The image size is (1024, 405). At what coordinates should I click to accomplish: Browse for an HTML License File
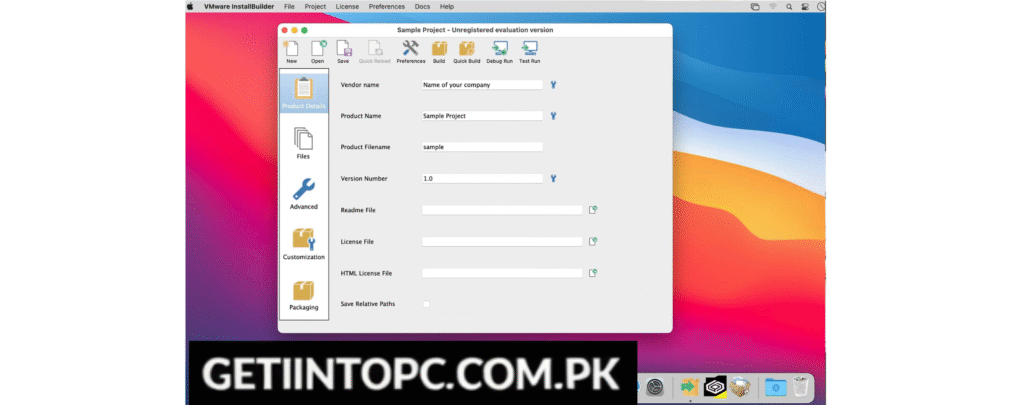(x=593, y=273)
